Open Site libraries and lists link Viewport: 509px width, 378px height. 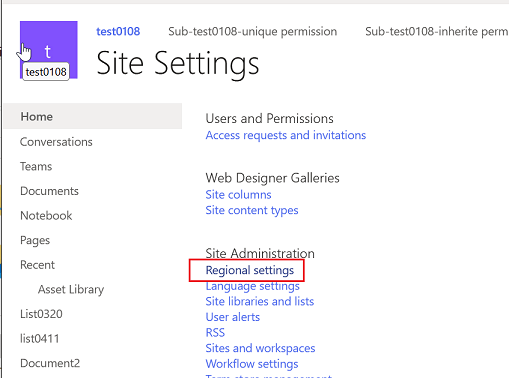pos(260,301)
